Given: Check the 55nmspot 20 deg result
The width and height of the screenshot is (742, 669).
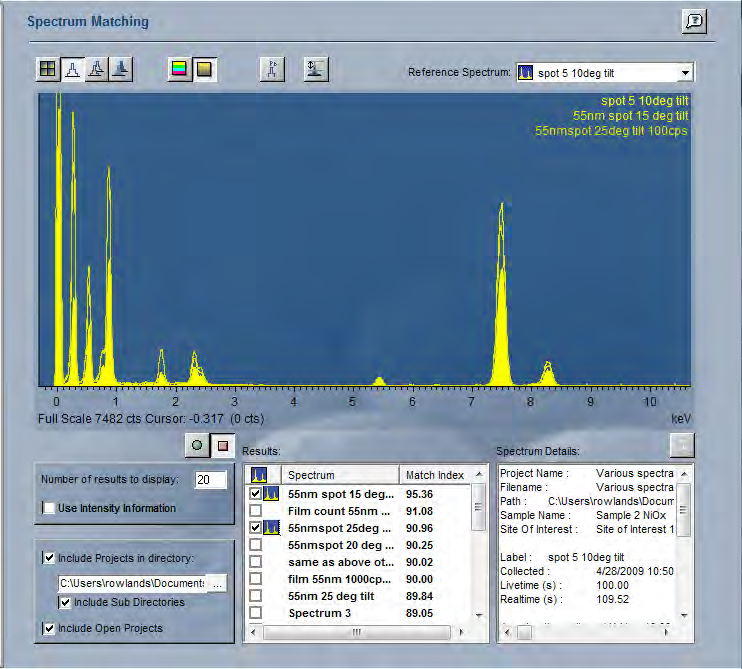Looking at the screenshot, I should click(x=256, y=545).
